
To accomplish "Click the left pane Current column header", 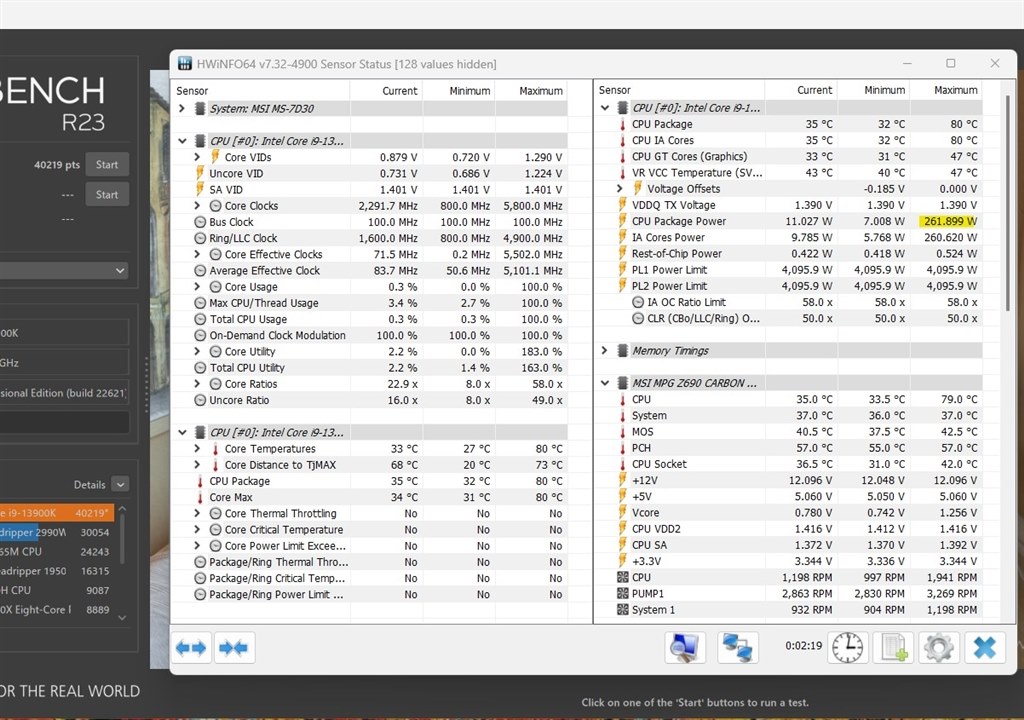I will [x=386, y=91].
